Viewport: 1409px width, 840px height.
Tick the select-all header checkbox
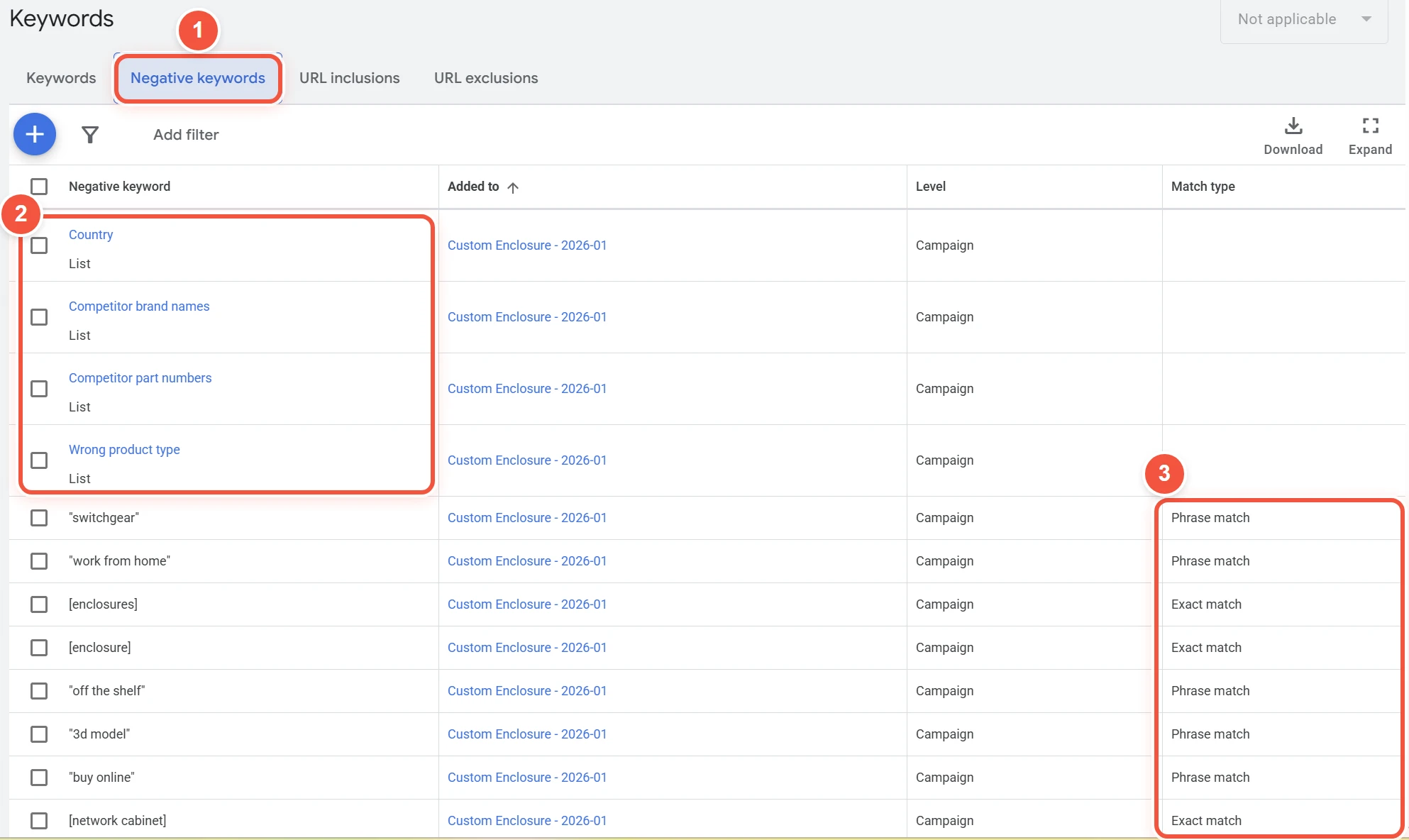tap(39, 187)
